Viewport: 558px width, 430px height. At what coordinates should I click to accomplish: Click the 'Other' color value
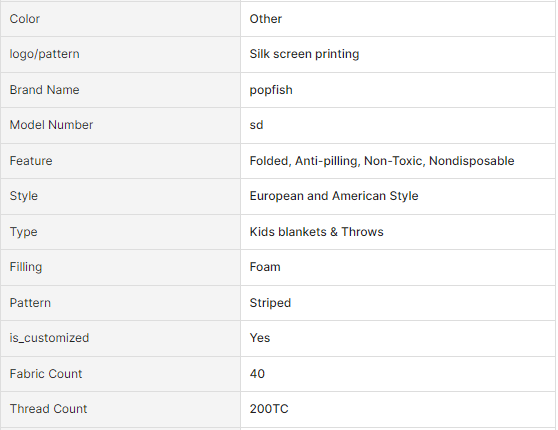265,19
